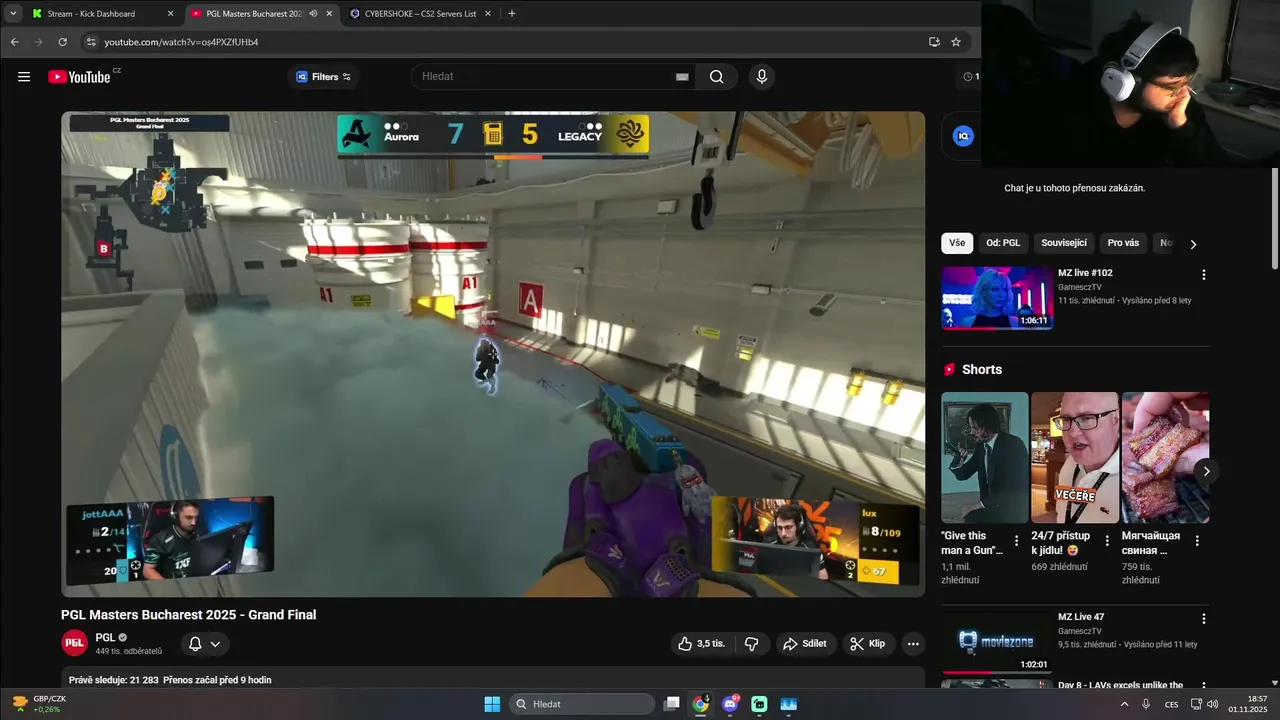1280x720 pixels.
Task: Open the PGL channel avatar
Action: [x=75, y=643]
